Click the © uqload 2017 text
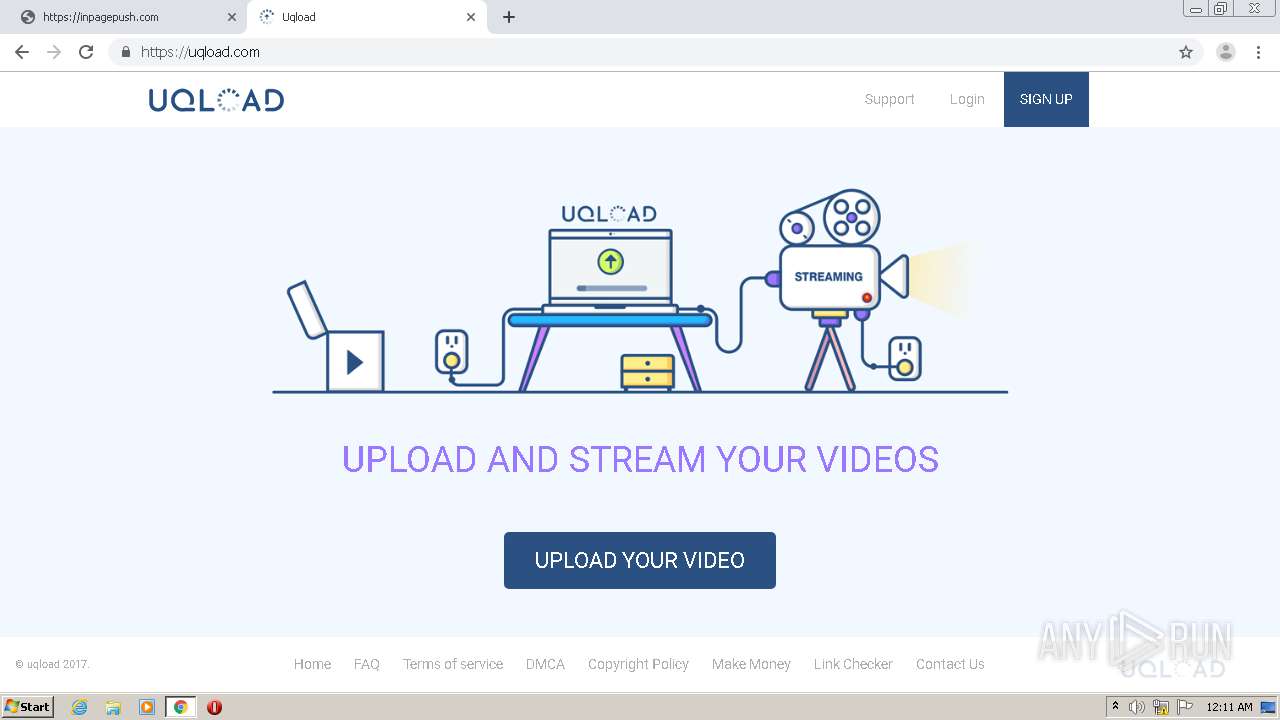This screenshot has height=720, width=1280. [52, 664]
